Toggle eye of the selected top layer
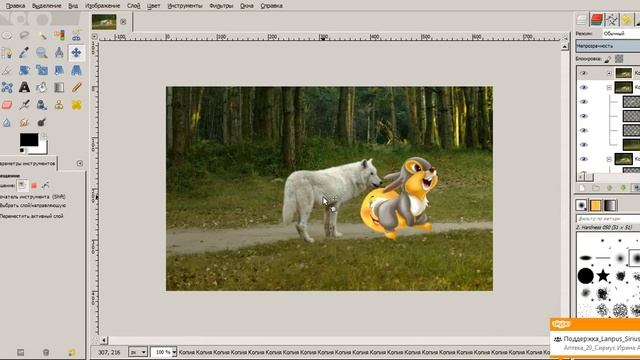Viewport: 640px width, 360px height. coord(584,73)
